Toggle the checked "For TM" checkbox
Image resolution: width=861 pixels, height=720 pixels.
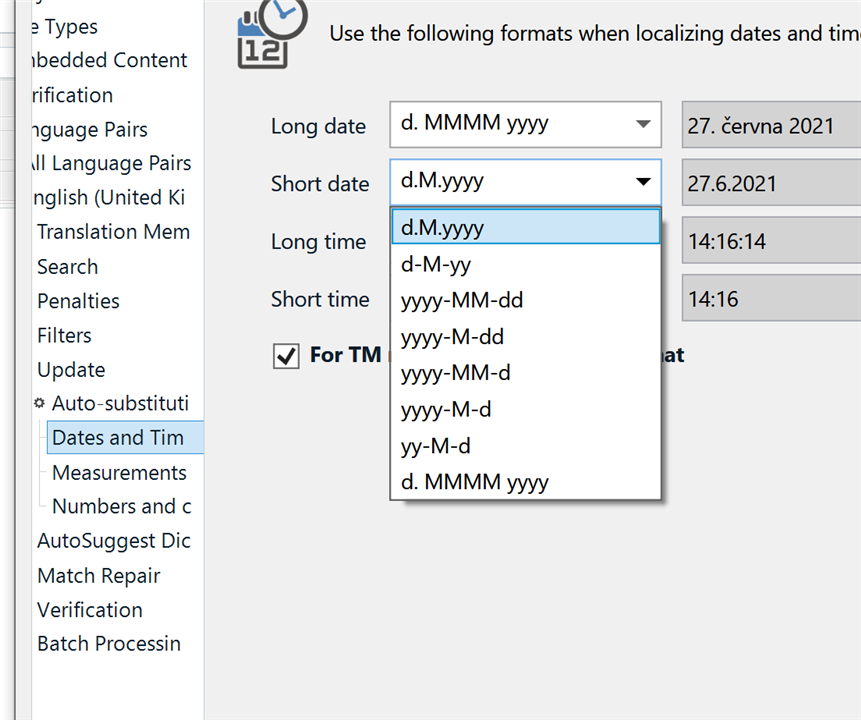click(x=285, y=355)
